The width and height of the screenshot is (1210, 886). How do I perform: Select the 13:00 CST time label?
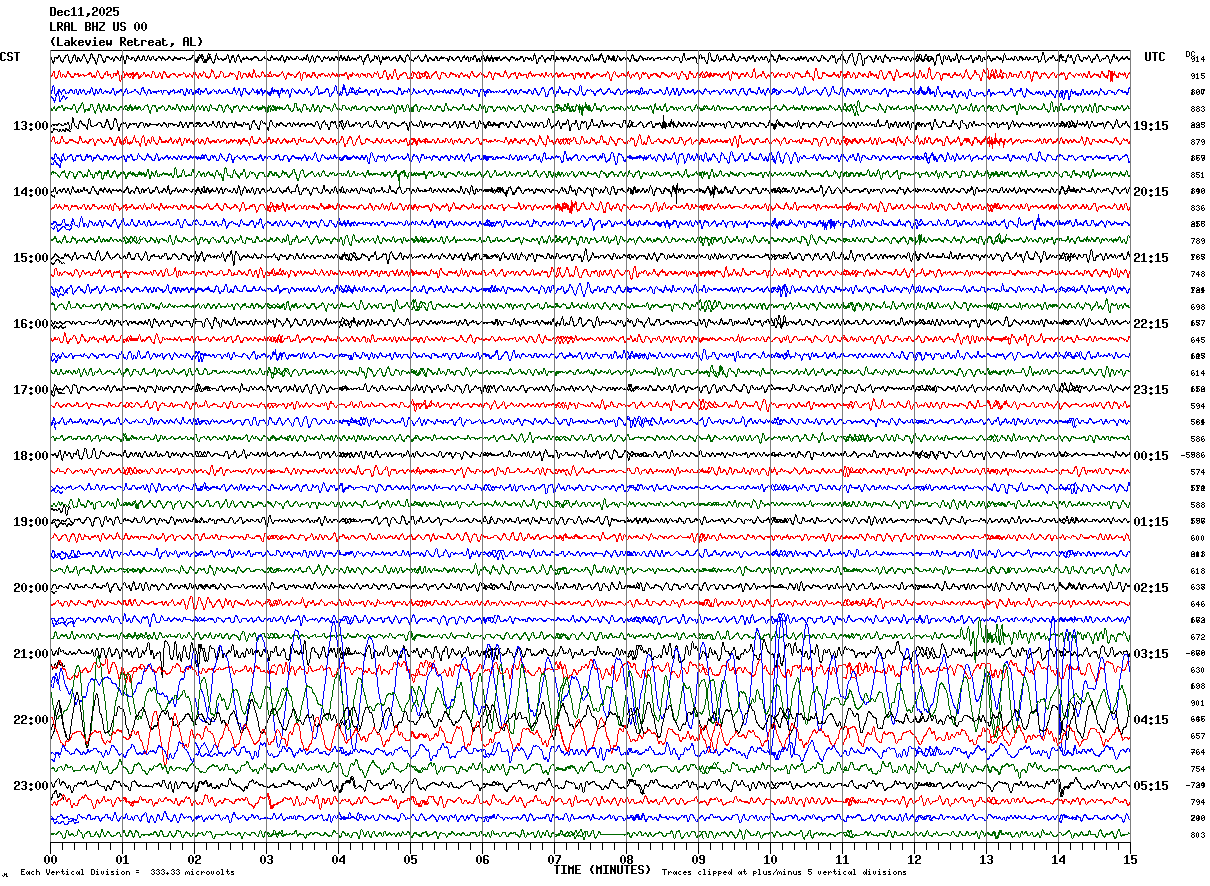click(x=30, y=126)
